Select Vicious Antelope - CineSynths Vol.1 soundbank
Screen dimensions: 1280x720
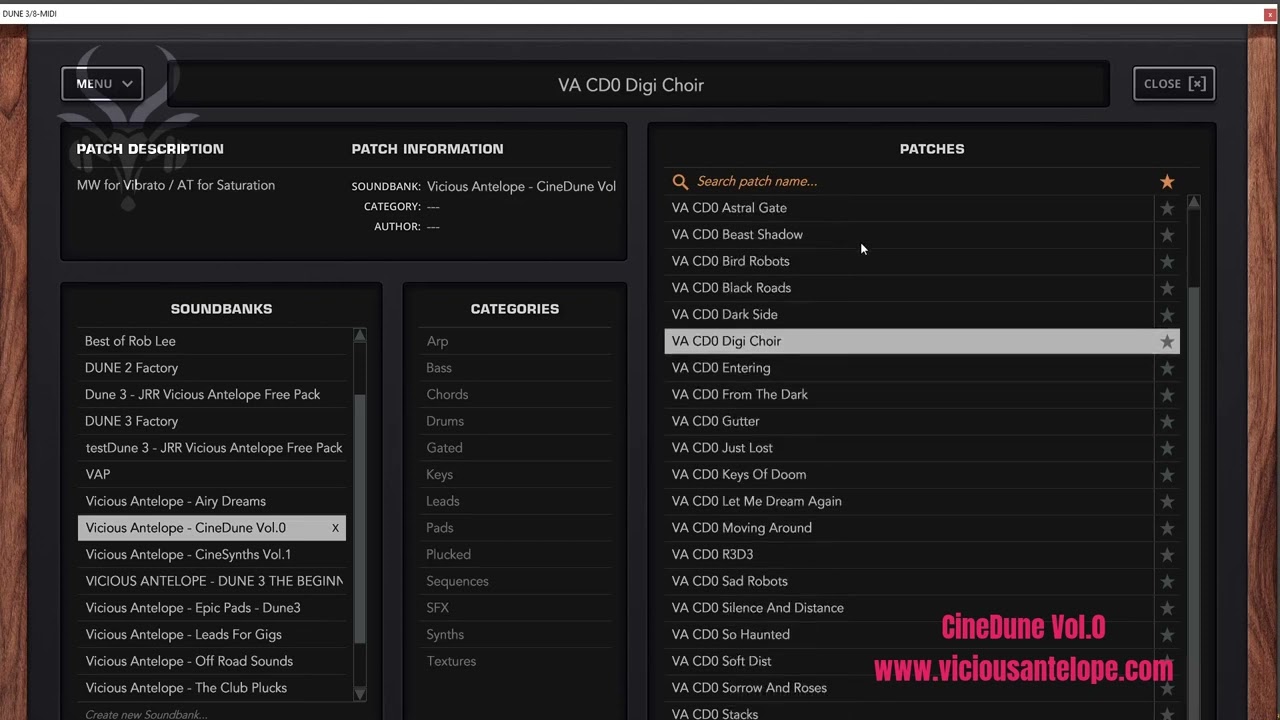tap(212, 554)
